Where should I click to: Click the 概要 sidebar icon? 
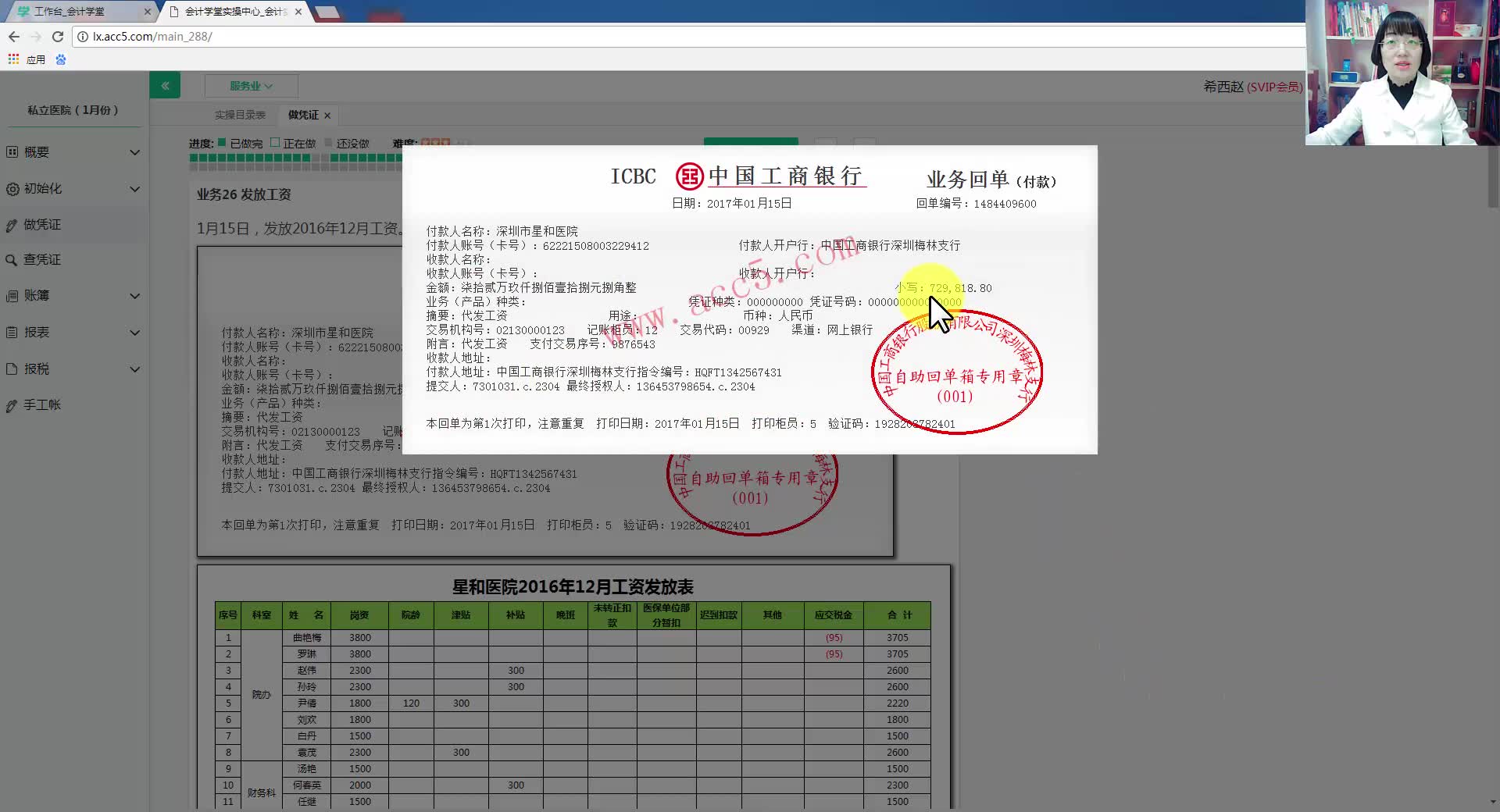(12, 152)
